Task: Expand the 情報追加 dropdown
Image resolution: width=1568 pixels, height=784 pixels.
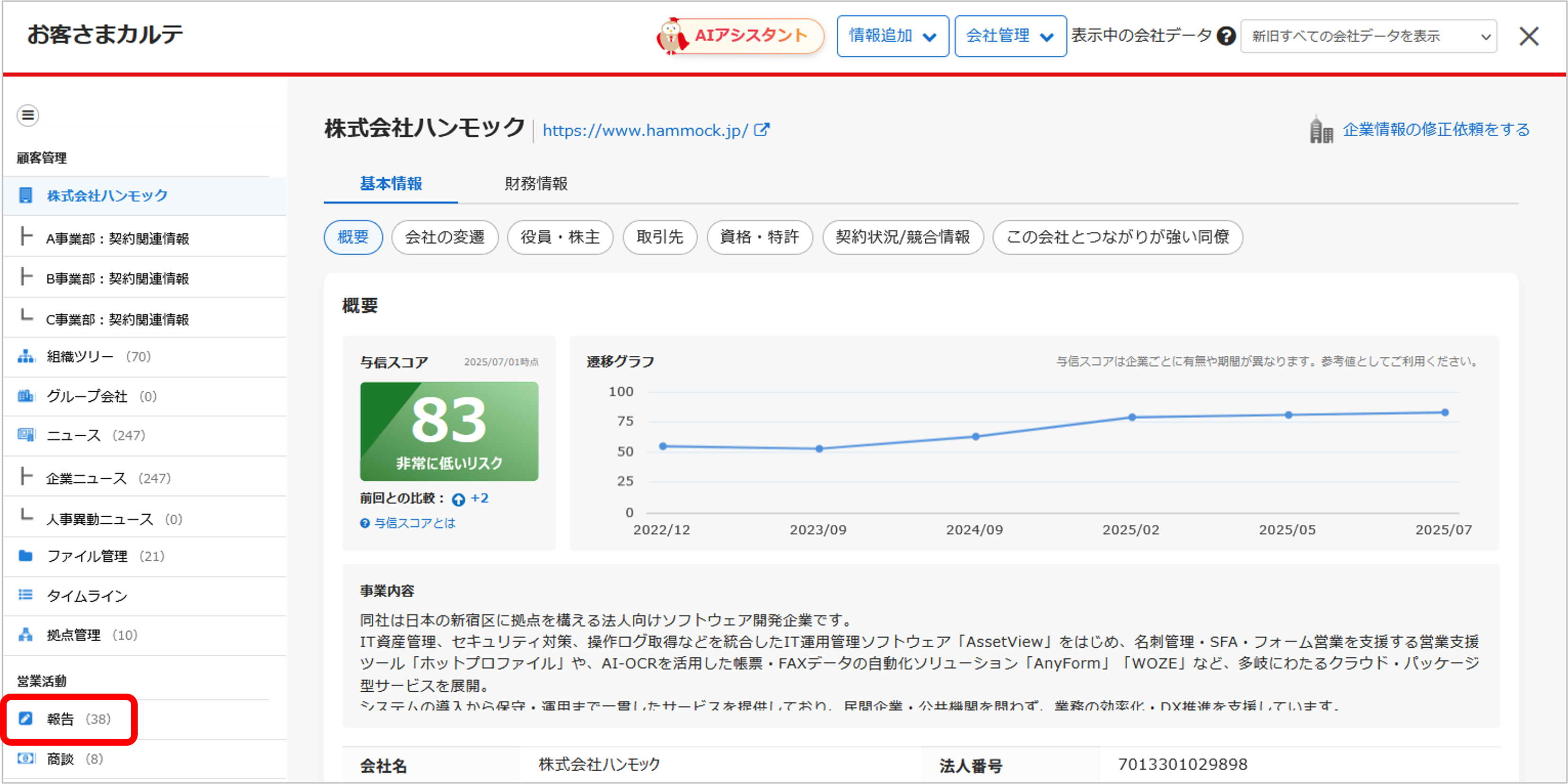Action: [x=893, y=36]
